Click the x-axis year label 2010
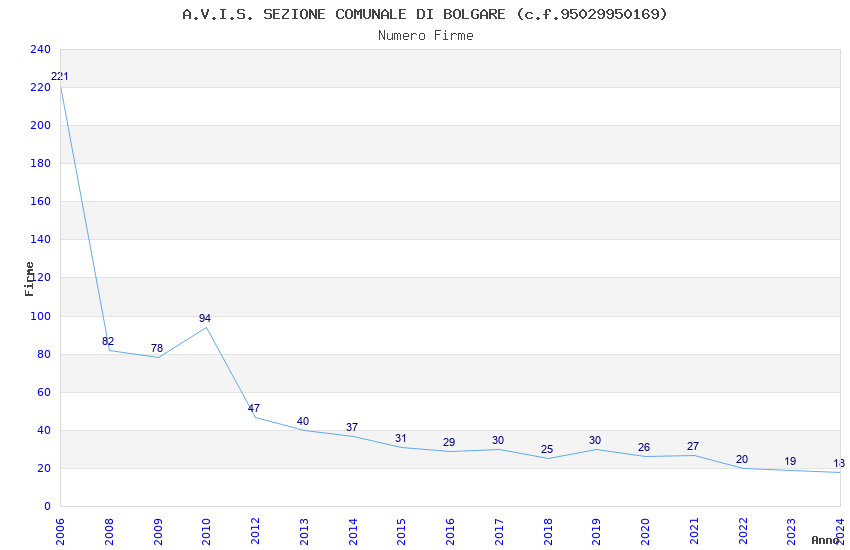 [206, 532]
